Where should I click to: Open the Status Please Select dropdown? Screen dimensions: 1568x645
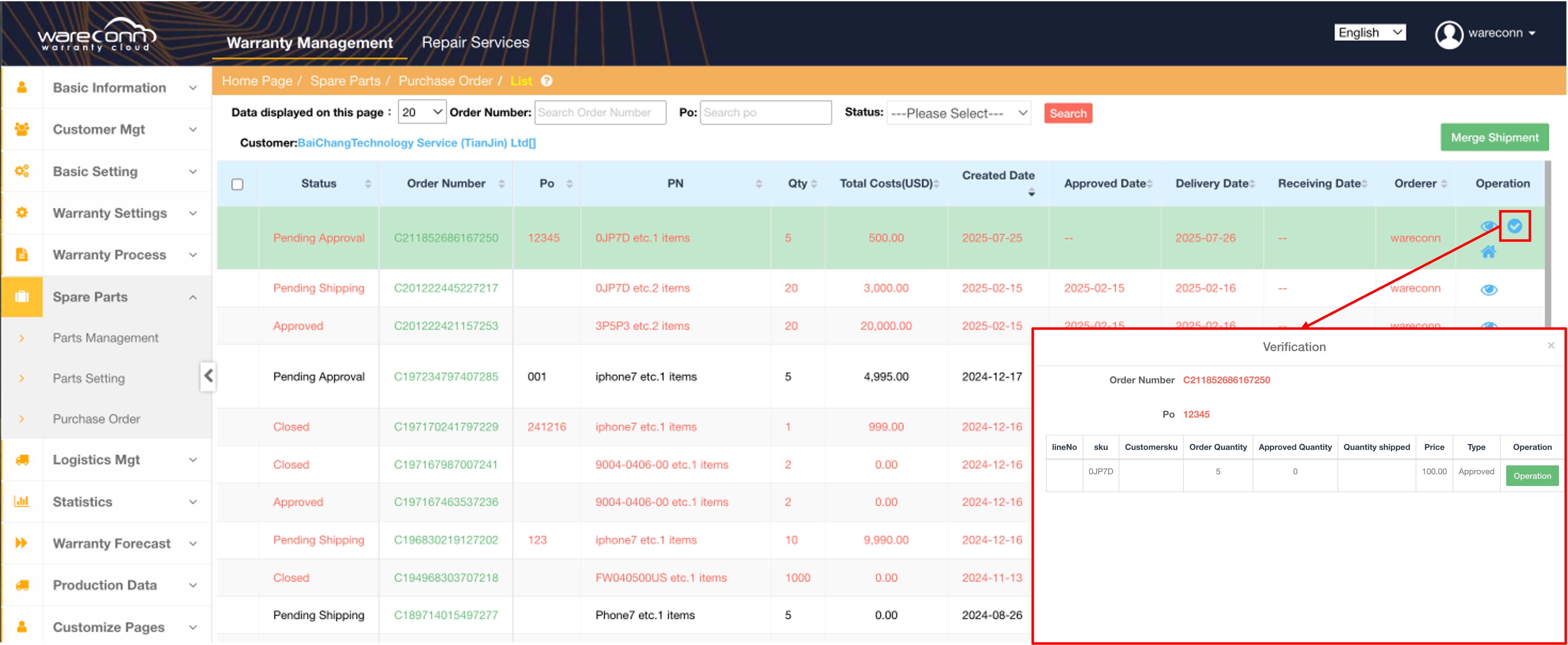[x=958, y=113]
